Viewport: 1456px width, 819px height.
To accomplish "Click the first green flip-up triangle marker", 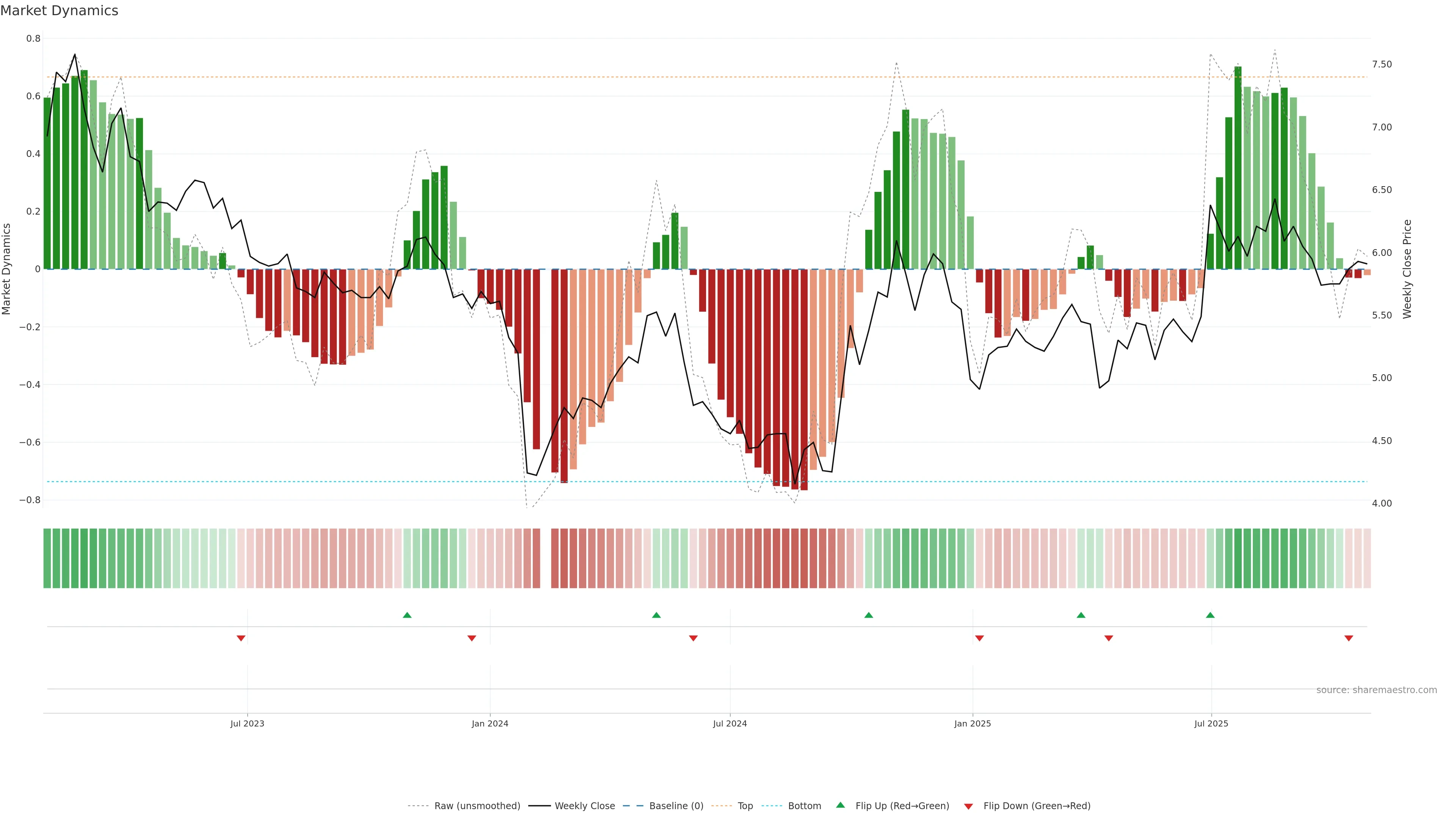I will tap(407, 615).
